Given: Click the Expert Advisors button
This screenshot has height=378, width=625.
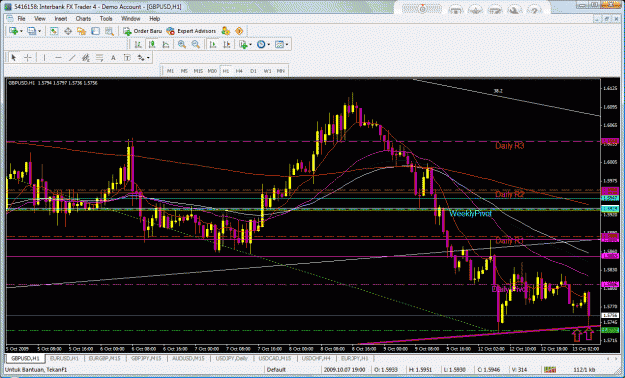Looking at the screenshot, I should point(191,31).
